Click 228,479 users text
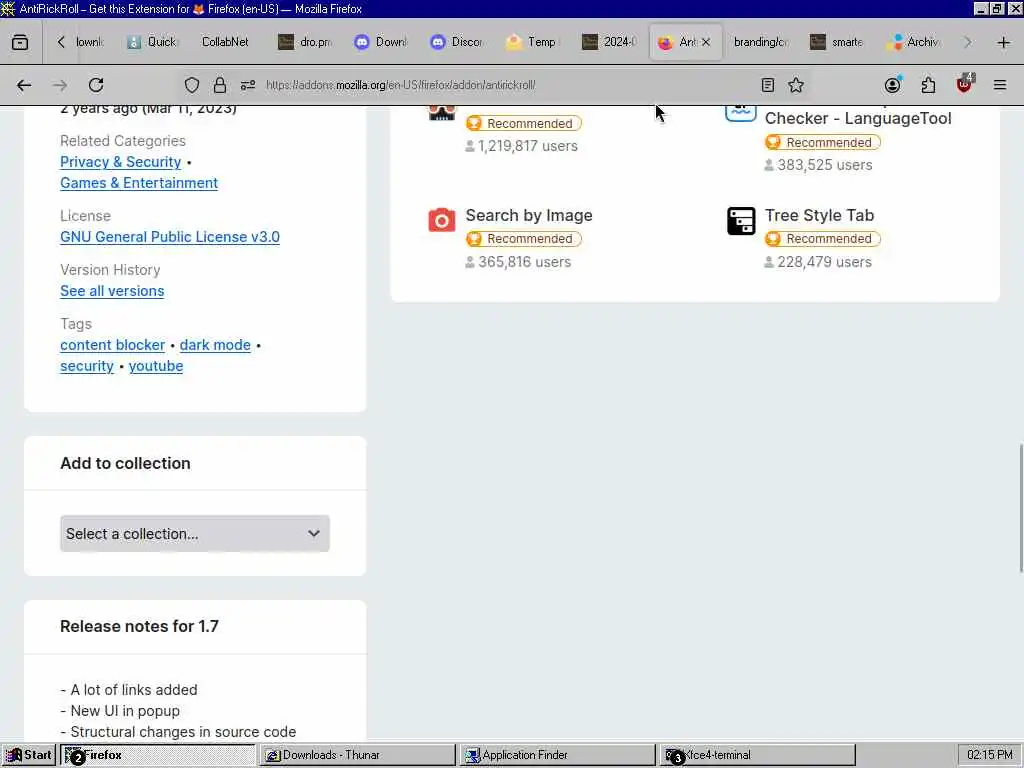Image resolution: width=1024 pixels, height=768 pixels. click(824, 262)
